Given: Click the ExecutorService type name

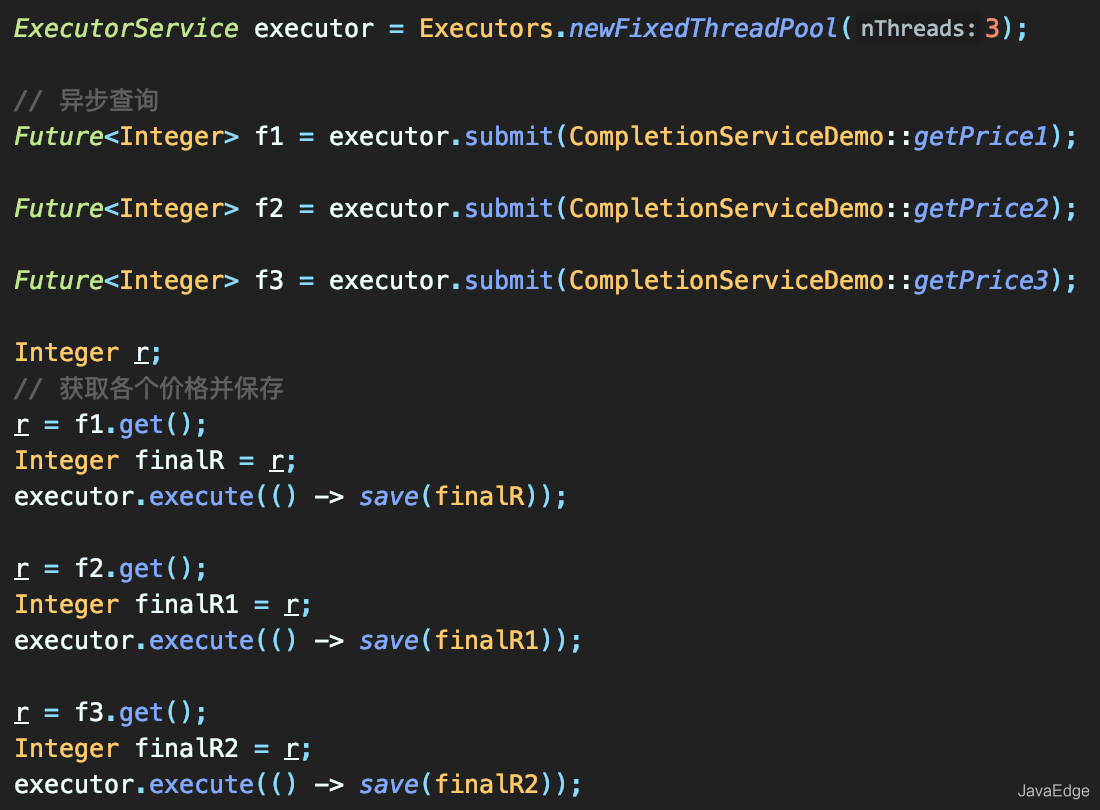Looking at the screenshot, I should (x=126, y=29).
